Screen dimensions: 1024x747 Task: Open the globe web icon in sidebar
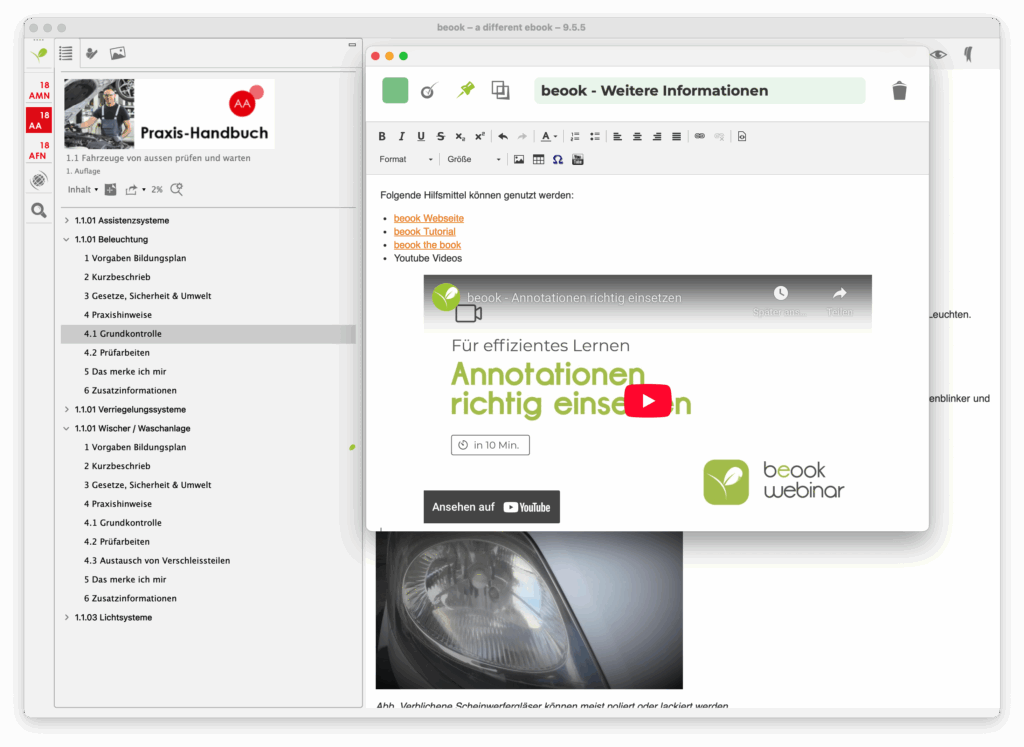pos(39,180)
